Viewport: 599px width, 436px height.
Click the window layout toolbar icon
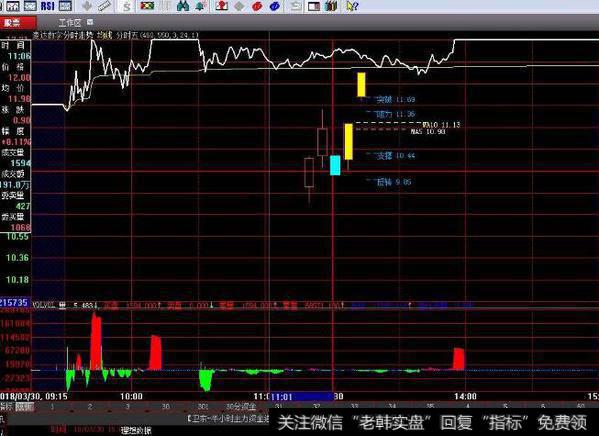pos(314,6)
